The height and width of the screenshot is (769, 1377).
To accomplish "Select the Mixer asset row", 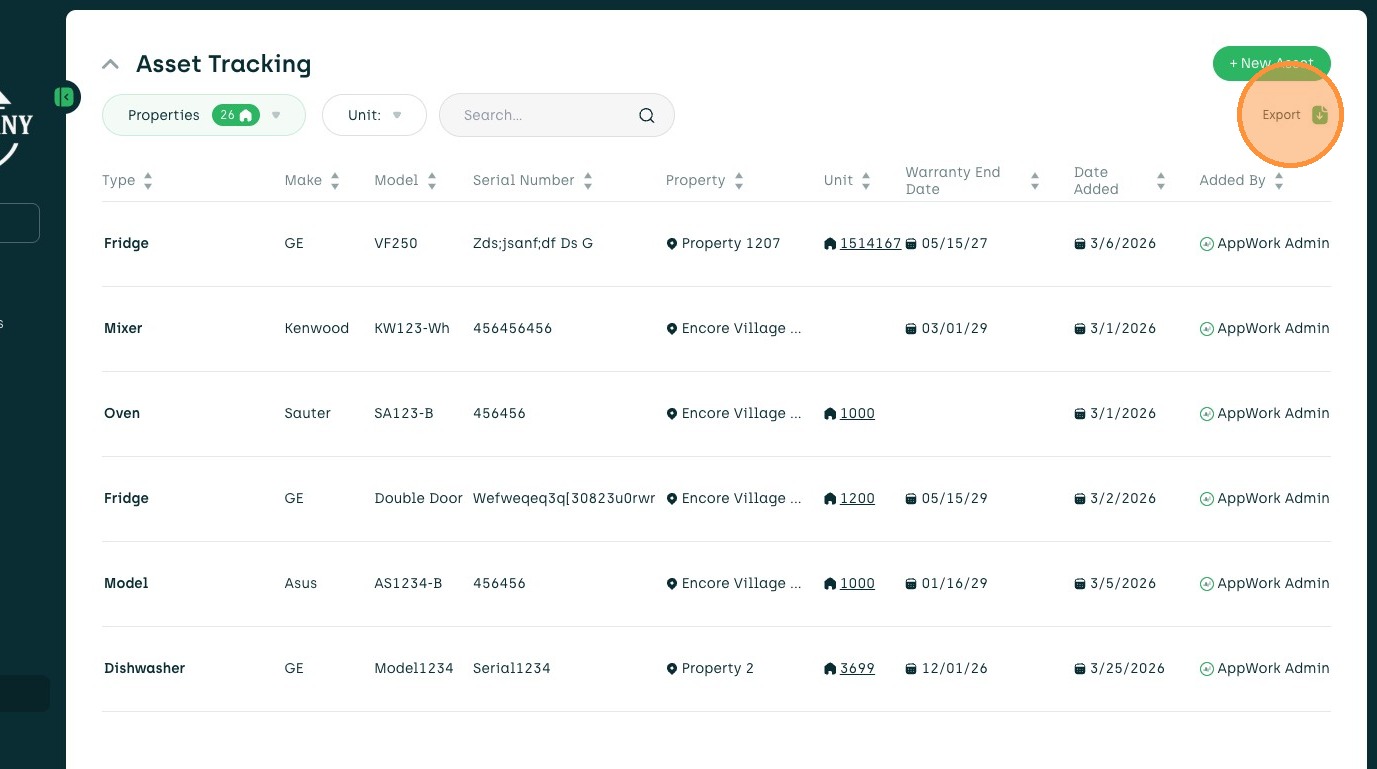I will pyautogui.click(x=123, y=328).
